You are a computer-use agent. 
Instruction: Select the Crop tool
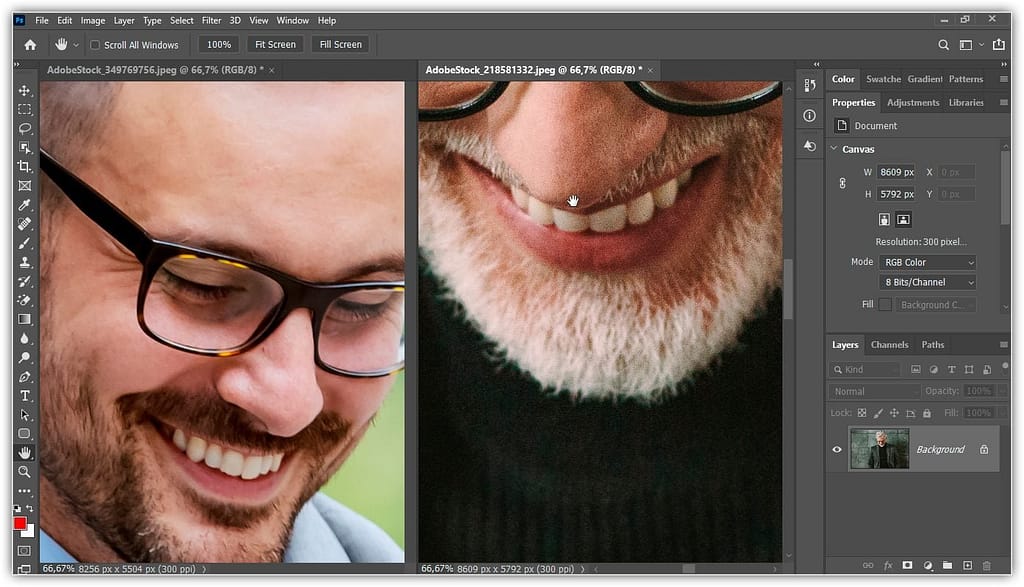pos(25,166)
